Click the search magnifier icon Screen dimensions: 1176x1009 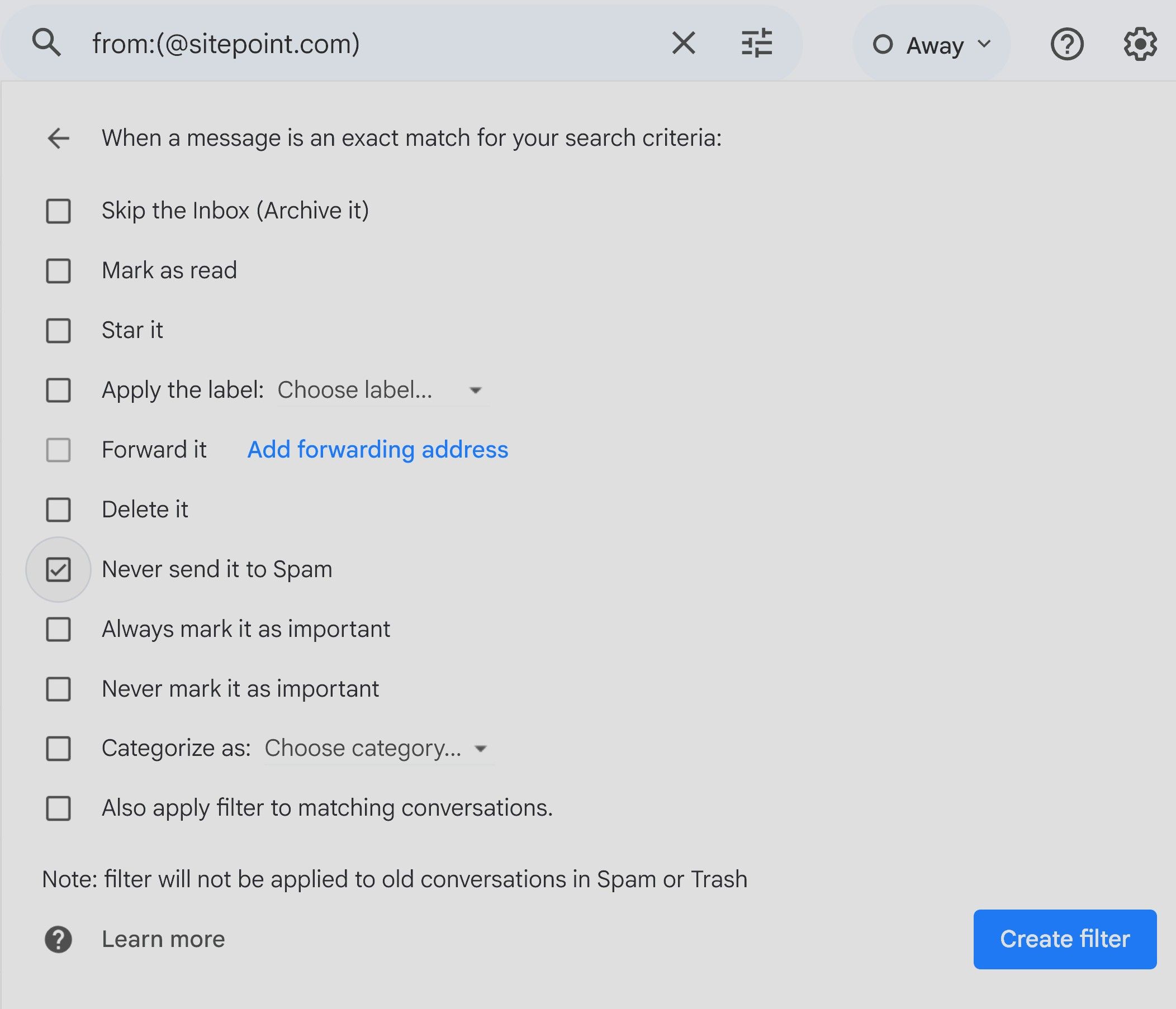tap(46, 43)
